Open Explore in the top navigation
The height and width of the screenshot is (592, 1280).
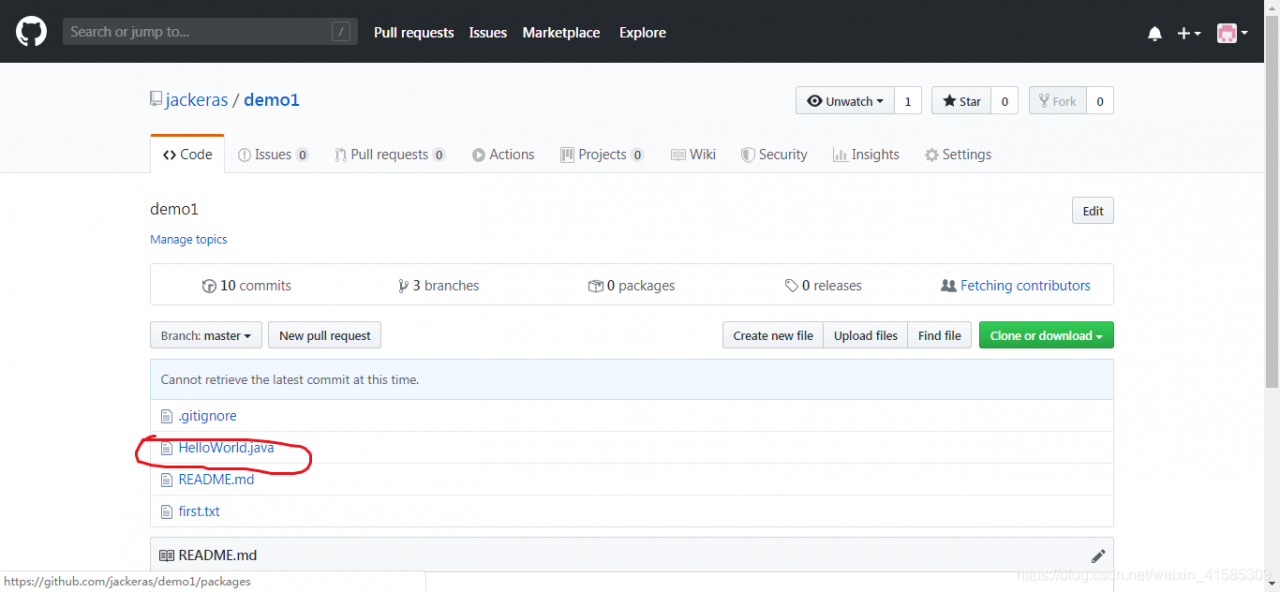(642, 32)
